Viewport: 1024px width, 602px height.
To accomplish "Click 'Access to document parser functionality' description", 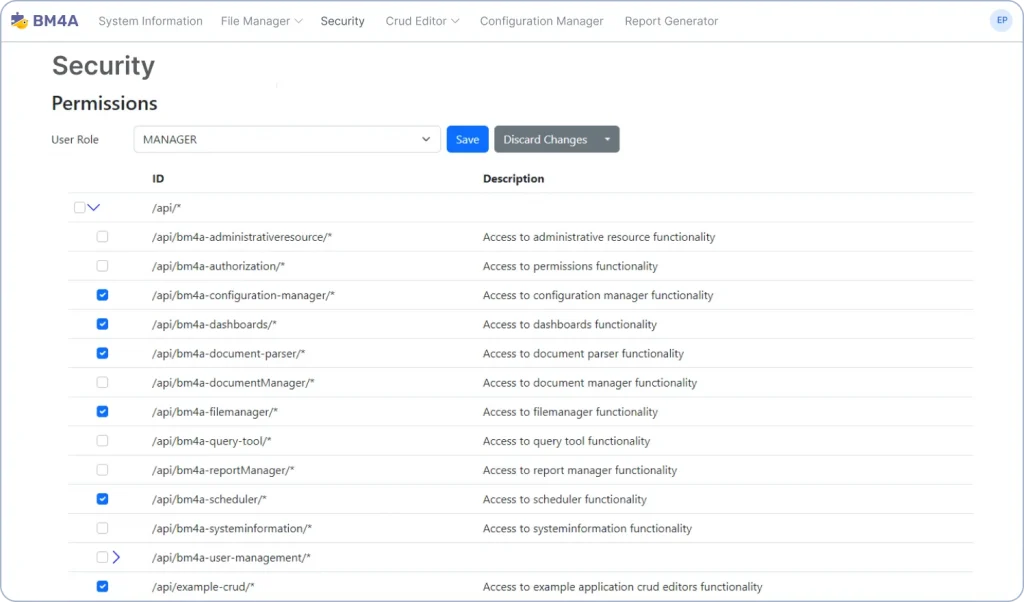I will [x=583, y=354].
